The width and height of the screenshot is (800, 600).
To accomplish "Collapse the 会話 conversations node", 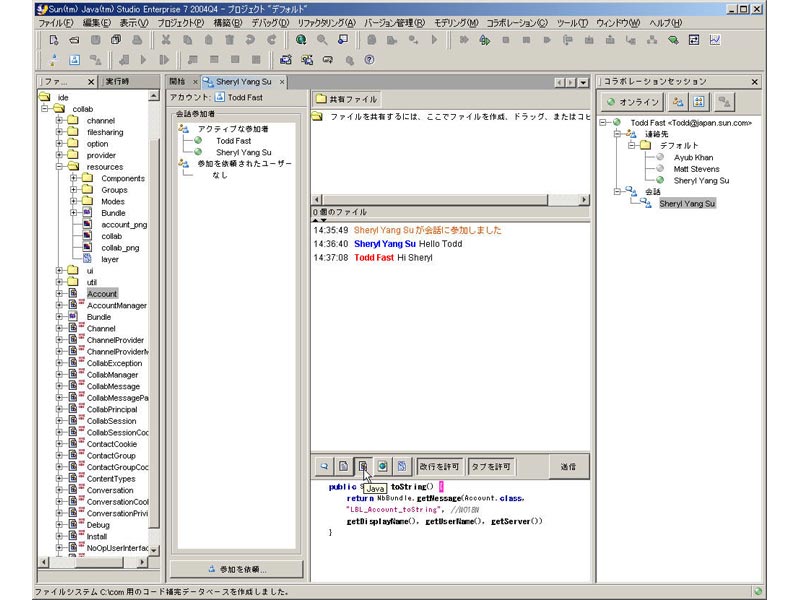I will (617, 192).
